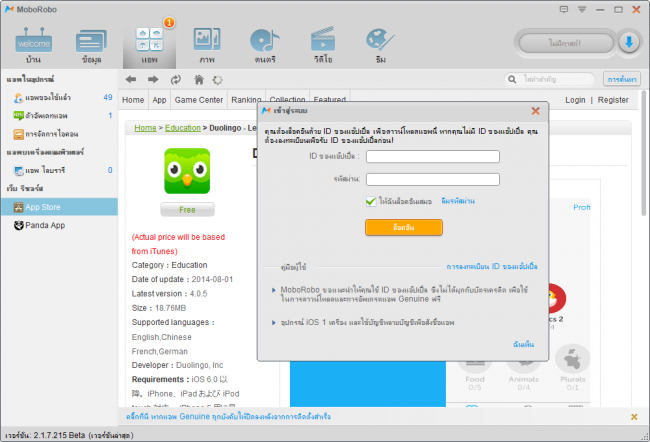The height and width of the screenshot is (442, 650).
Task: Open the user apps item showing 49
Action: point(59,97)
